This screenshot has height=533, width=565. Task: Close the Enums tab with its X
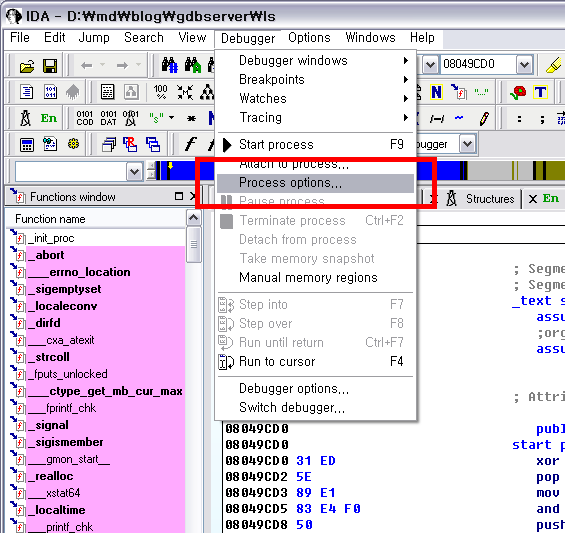click(533, 199)
